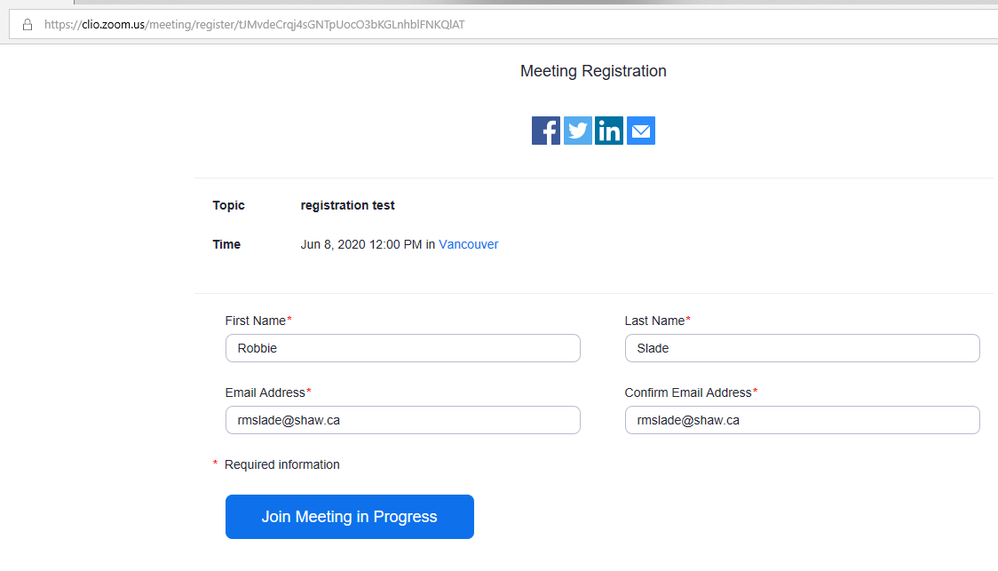Share meeting on Twitter
Viewport: 998px width, 571px height.
[x=578, y=131]
